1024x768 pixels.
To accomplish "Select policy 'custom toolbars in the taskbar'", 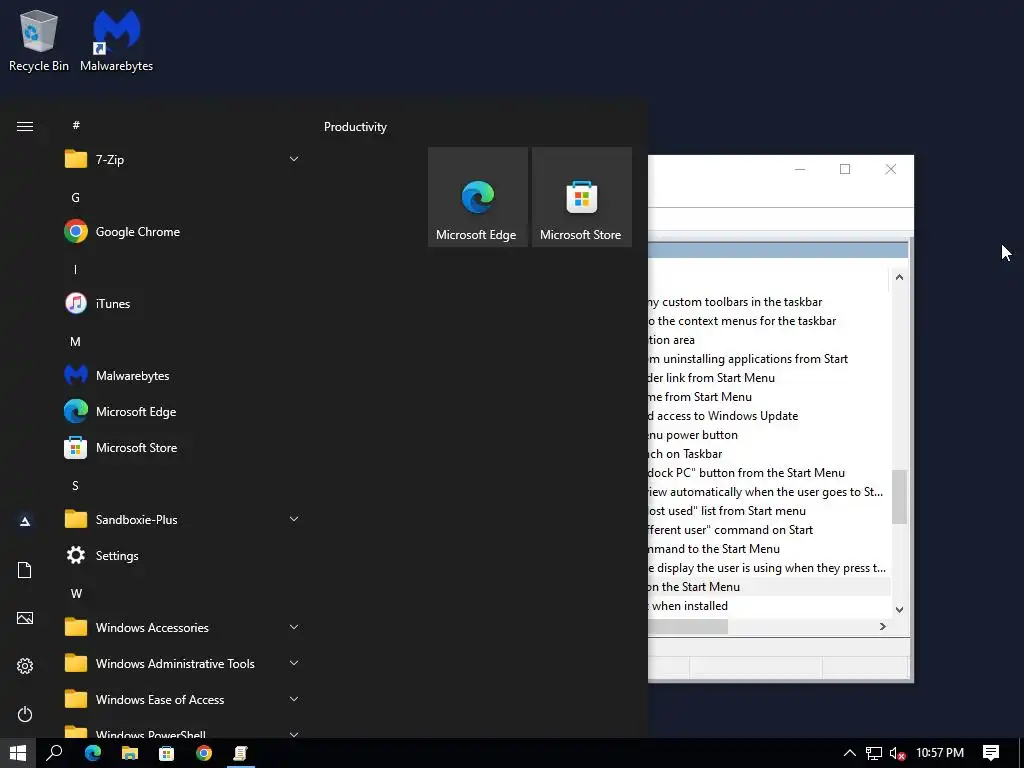I will [x=768, y=302].
